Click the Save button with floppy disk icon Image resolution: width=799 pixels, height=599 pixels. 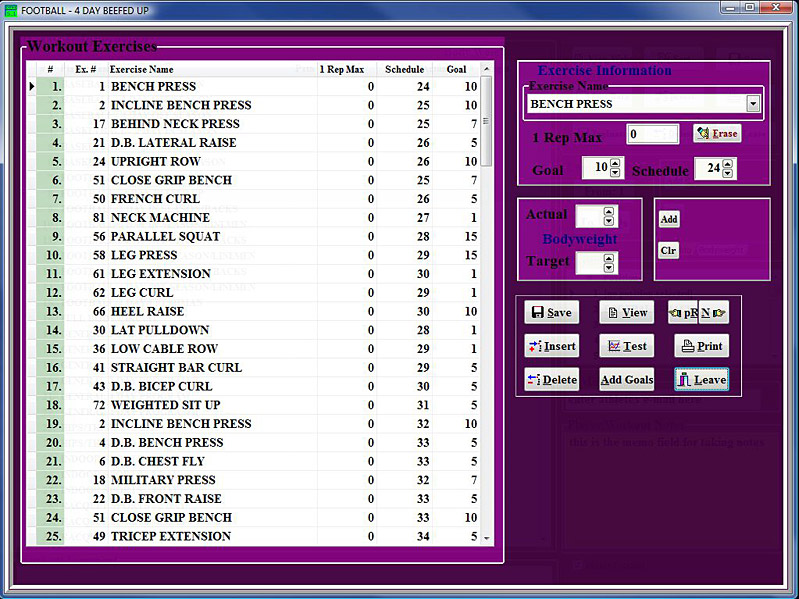click(549, 313)
